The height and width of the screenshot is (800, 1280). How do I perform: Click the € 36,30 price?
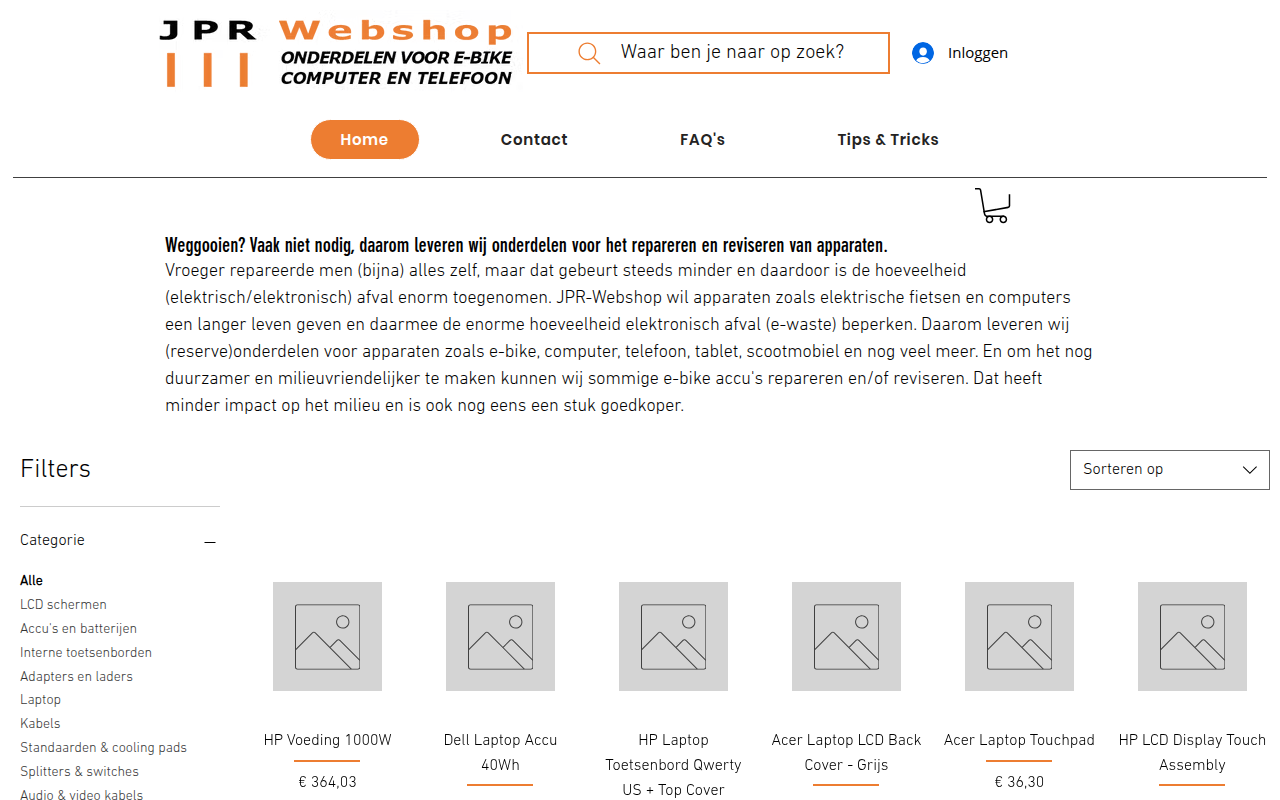click(x=1019, y=783)
